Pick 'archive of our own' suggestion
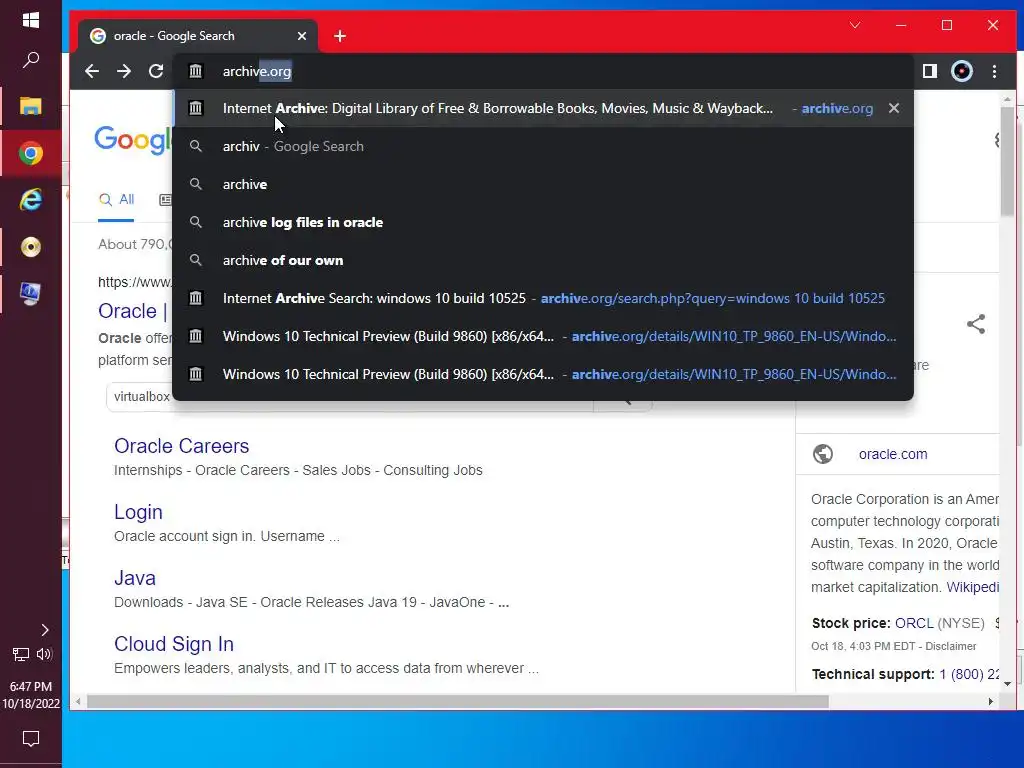The width and height of the screenshot is (1024, 768). point(543,260)
